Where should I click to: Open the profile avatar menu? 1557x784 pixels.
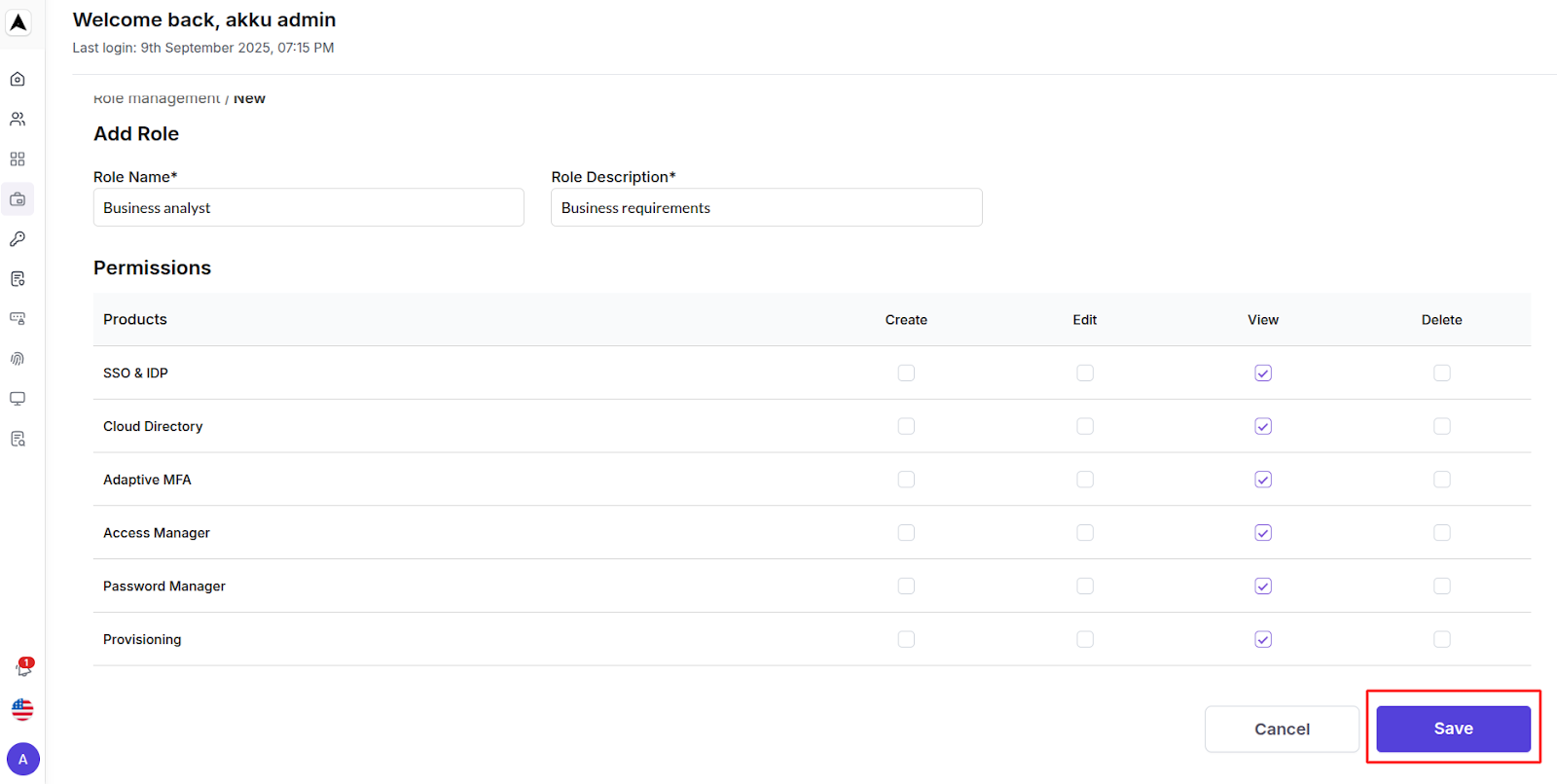coord(22,759)
